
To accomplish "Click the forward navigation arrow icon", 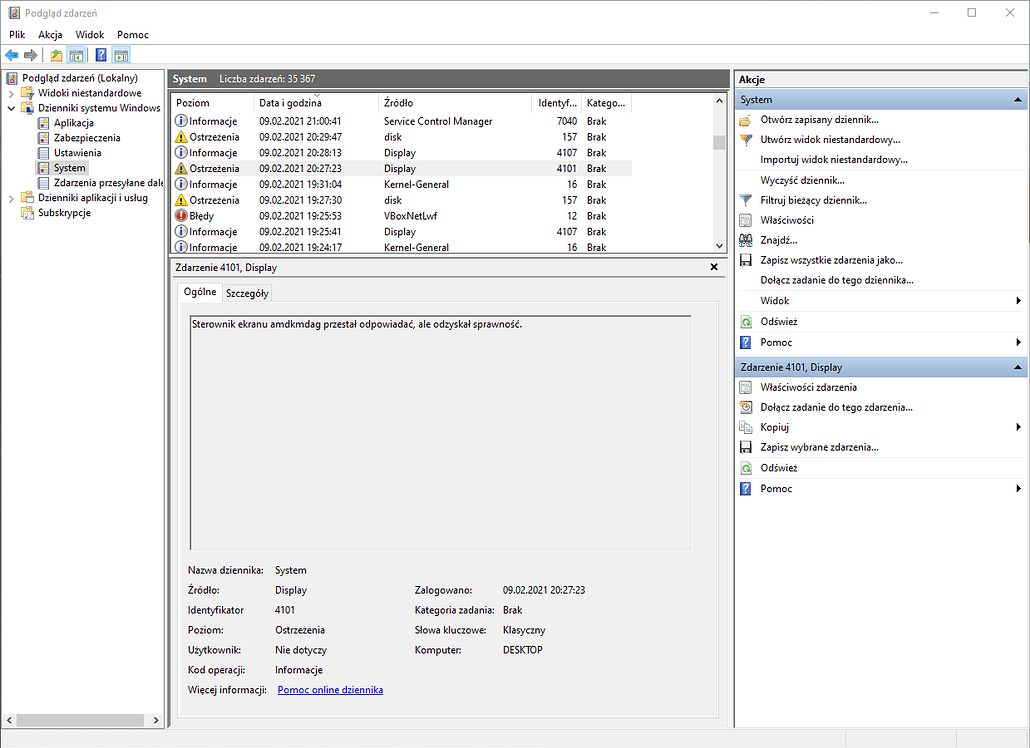I will (x=30, y=55).
